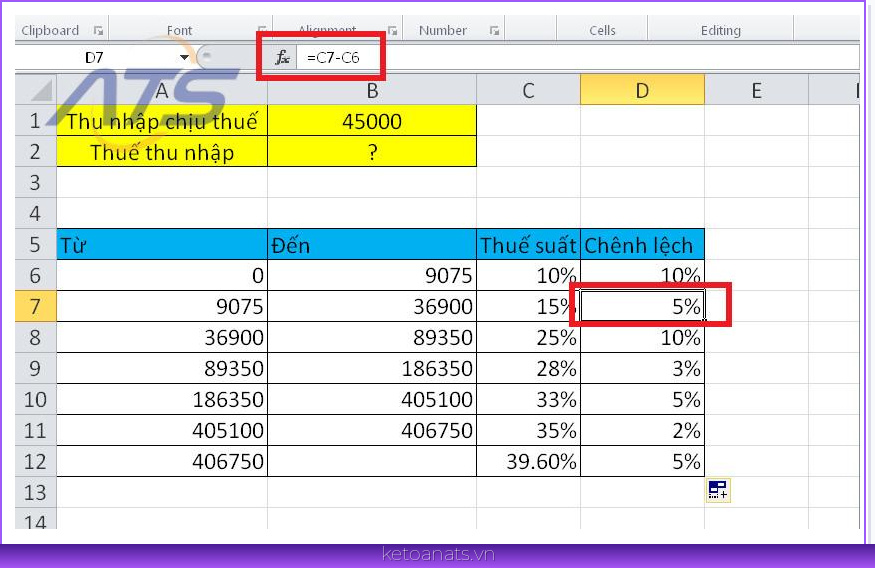Click the Name Box showing D7
This screenshot has width=875, height=568.
(x=95, y=57)
